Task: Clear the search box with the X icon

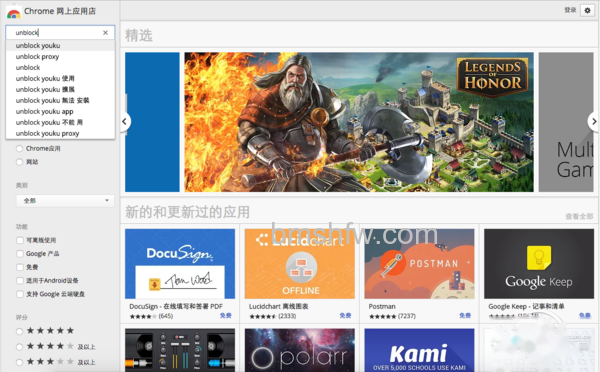Action: tap(105, 33)
